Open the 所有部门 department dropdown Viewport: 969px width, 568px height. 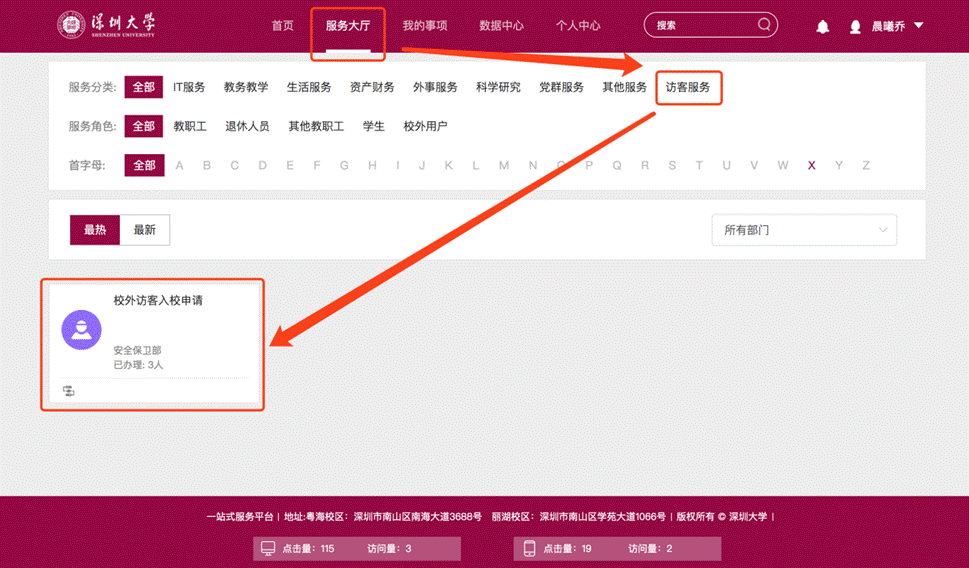[x=804, y=230]
